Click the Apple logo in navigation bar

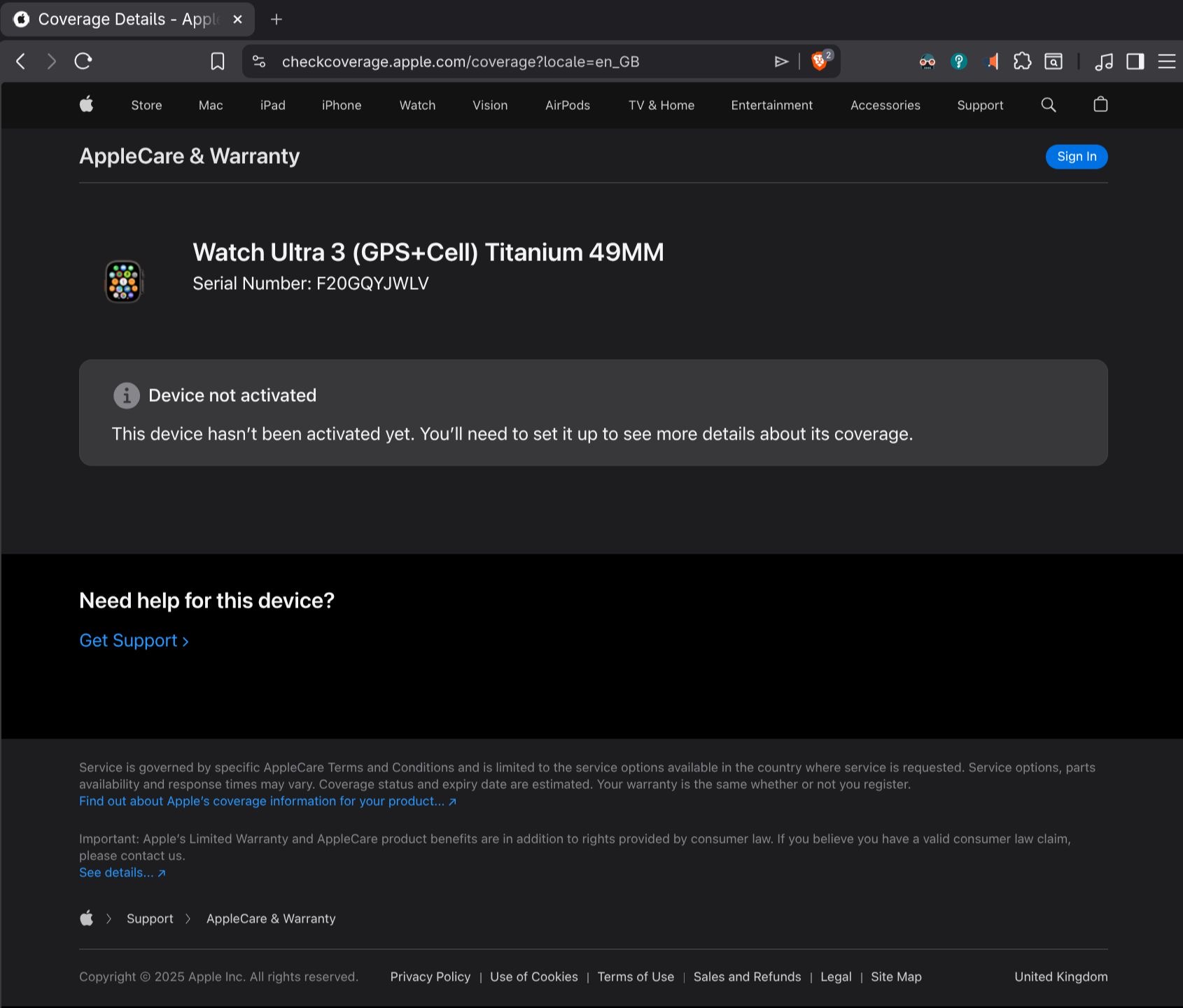pos(86,105)
